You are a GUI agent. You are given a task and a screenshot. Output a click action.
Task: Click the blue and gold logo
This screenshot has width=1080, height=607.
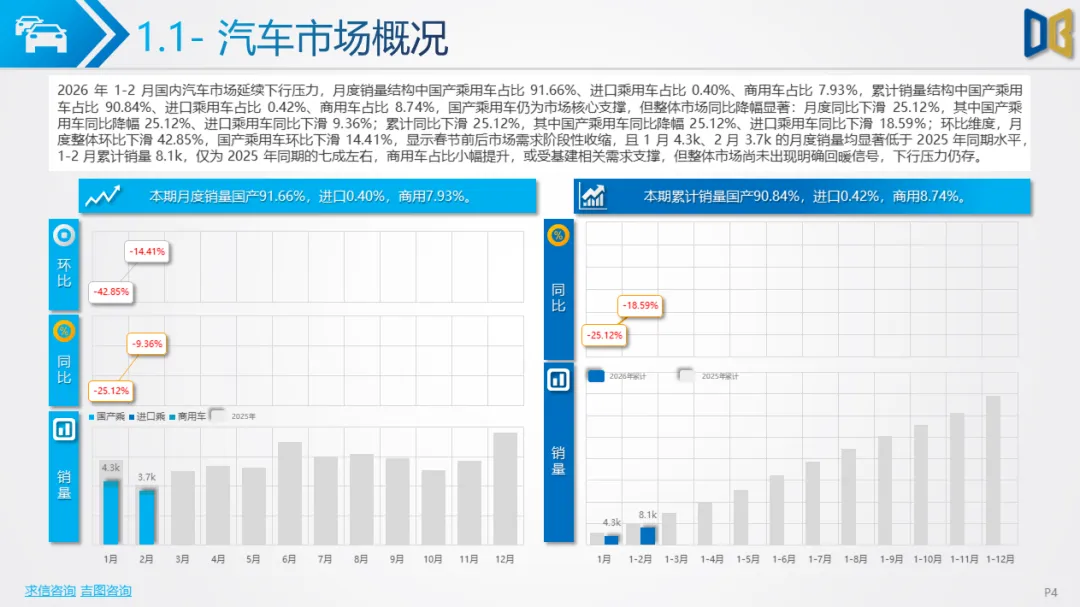(x=1048, y=32)
